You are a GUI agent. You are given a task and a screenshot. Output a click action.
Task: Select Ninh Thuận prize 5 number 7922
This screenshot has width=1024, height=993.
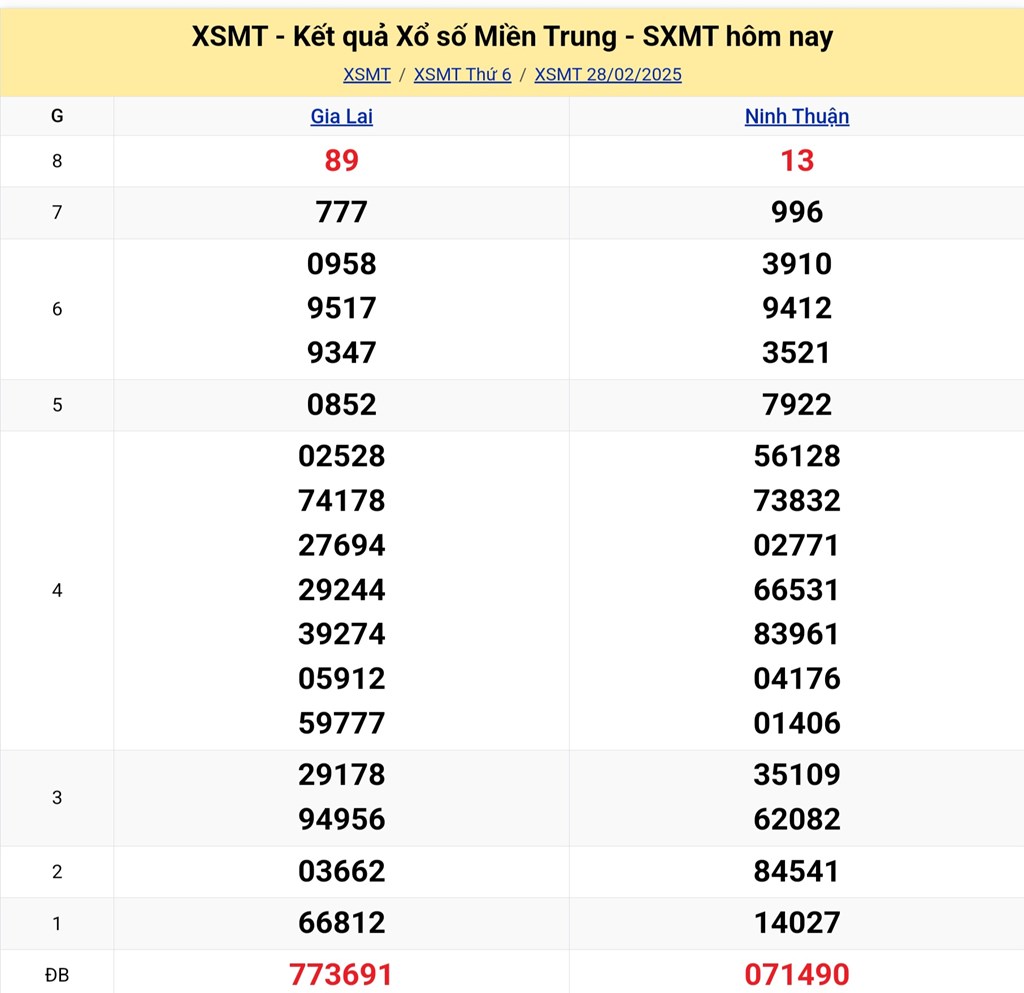pyautogui.click(x=797, y=405)
